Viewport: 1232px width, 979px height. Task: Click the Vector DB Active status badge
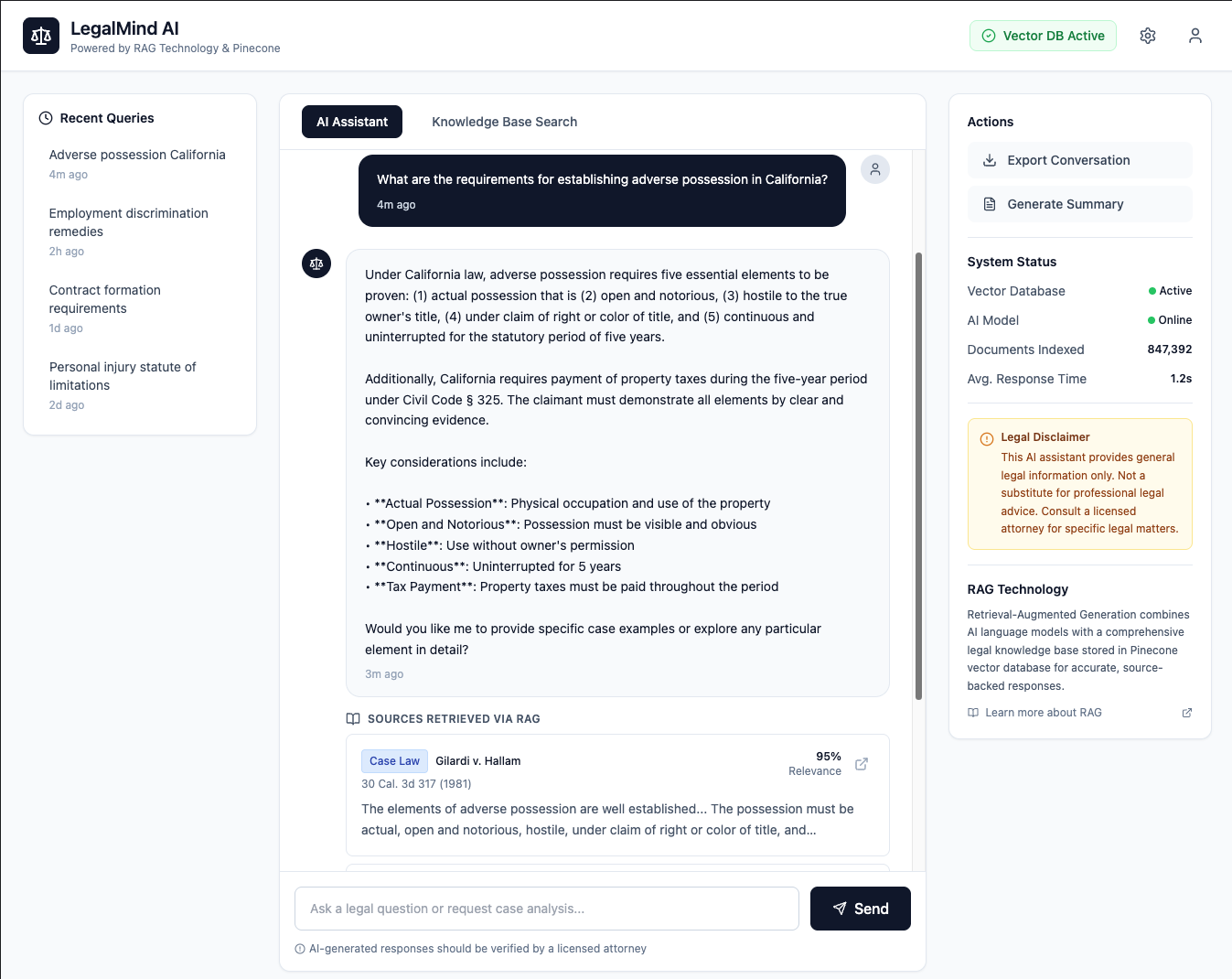(1043, 36)
